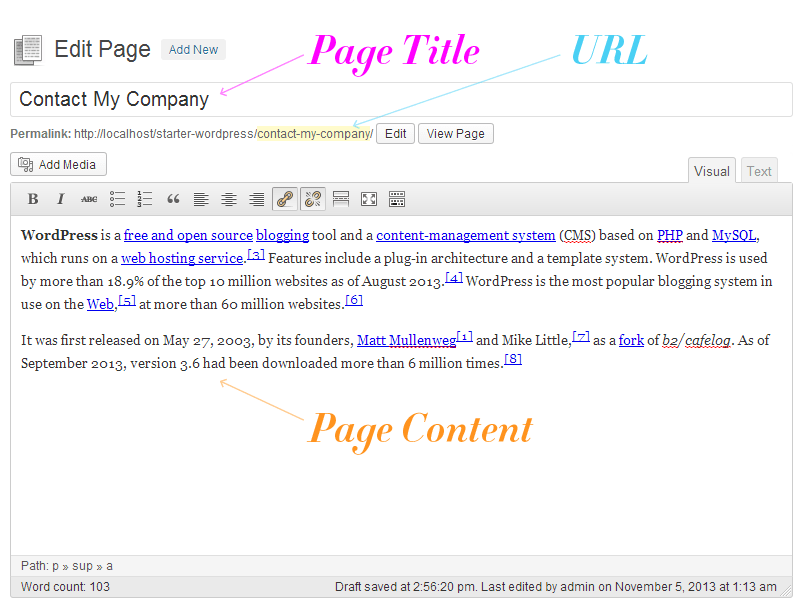The width and height of the screenshot is (802, 610).
Task: Open the Web link in first paragraph
Action: (100, 304)
